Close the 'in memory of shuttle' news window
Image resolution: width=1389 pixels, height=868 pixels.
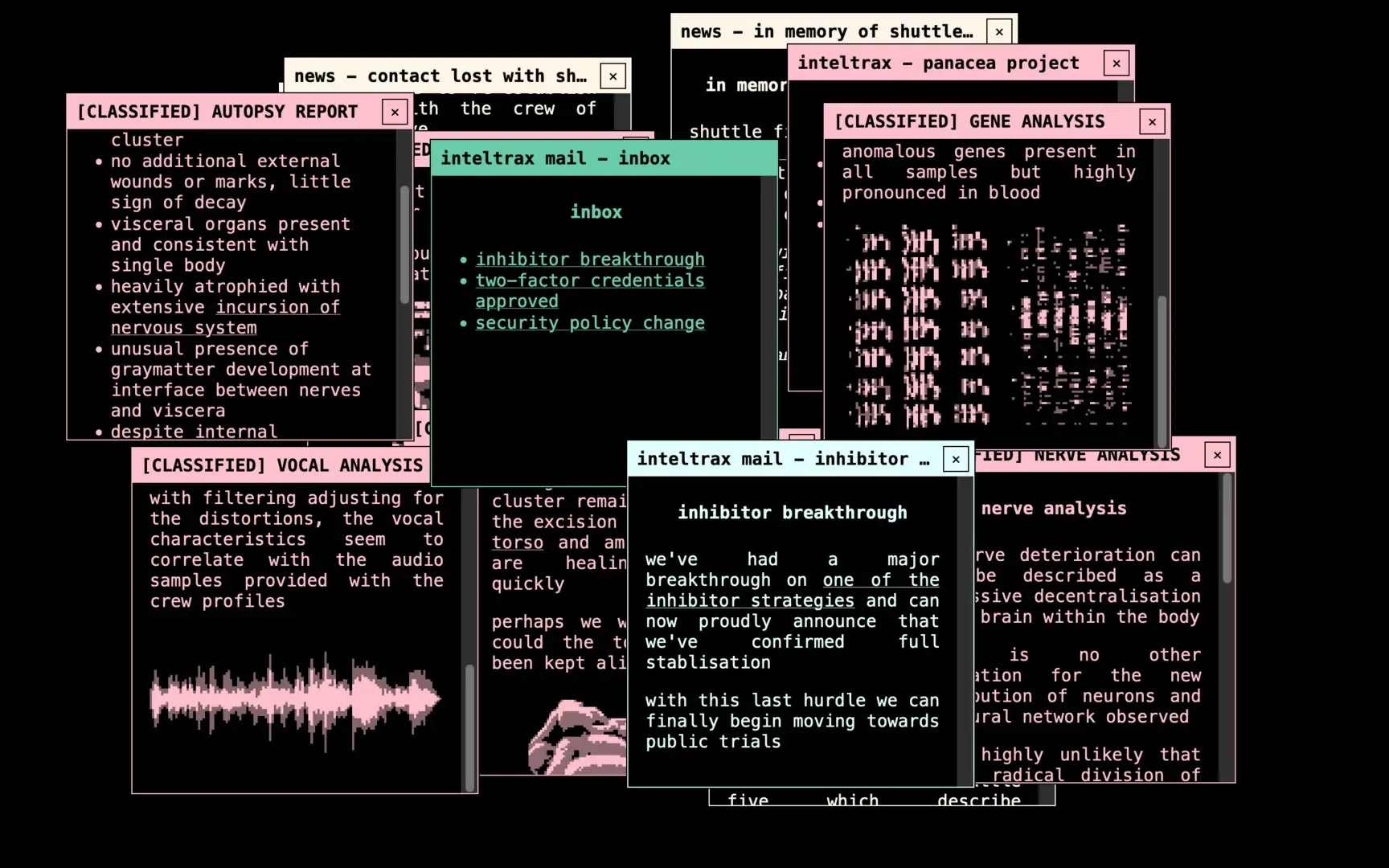point(999,32)
